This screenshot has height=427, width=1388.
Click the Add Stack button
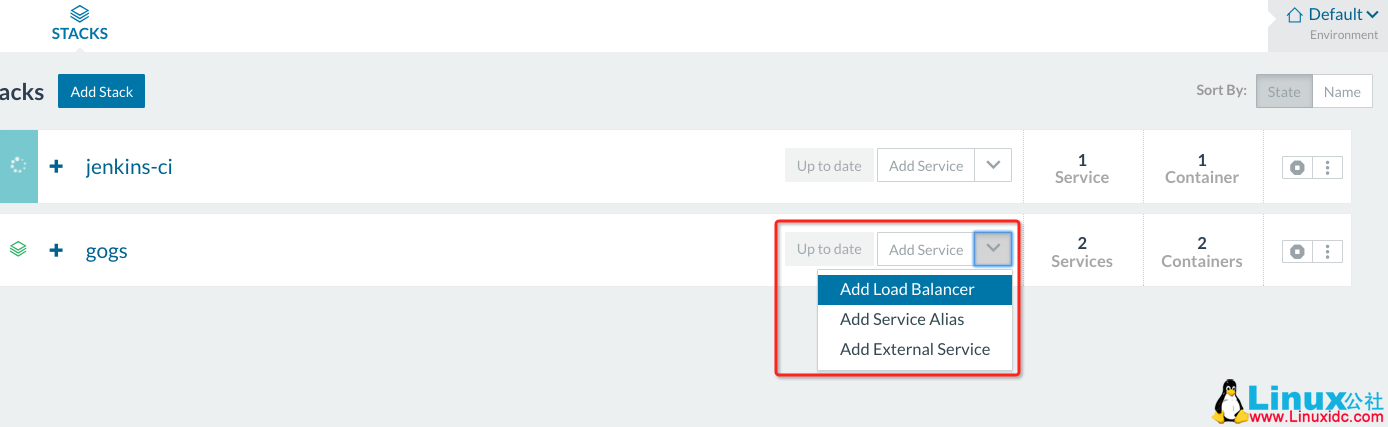coord(102,91)
